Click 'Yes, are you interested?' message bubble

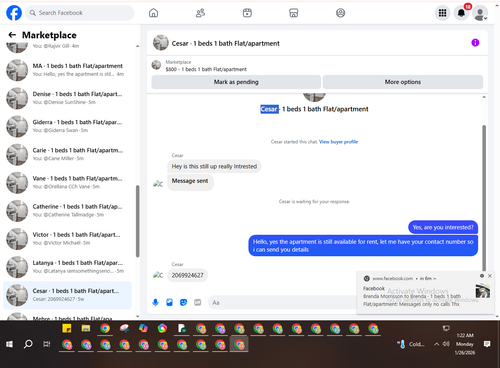443,227
